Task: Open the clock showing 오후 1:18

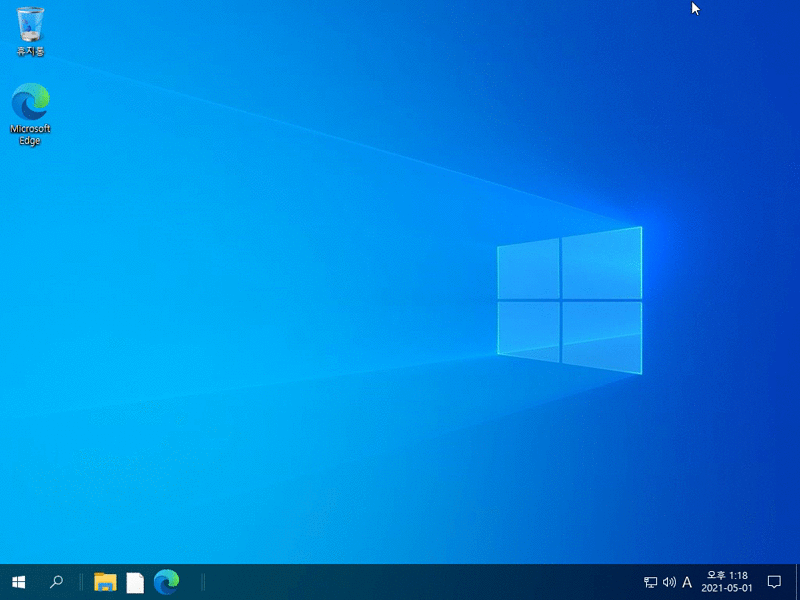Action: 727,582
